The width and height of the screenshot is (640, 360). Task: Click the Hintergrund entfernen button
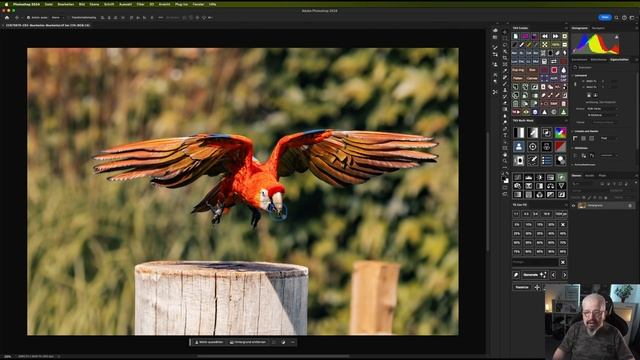[x=248, y=342]
